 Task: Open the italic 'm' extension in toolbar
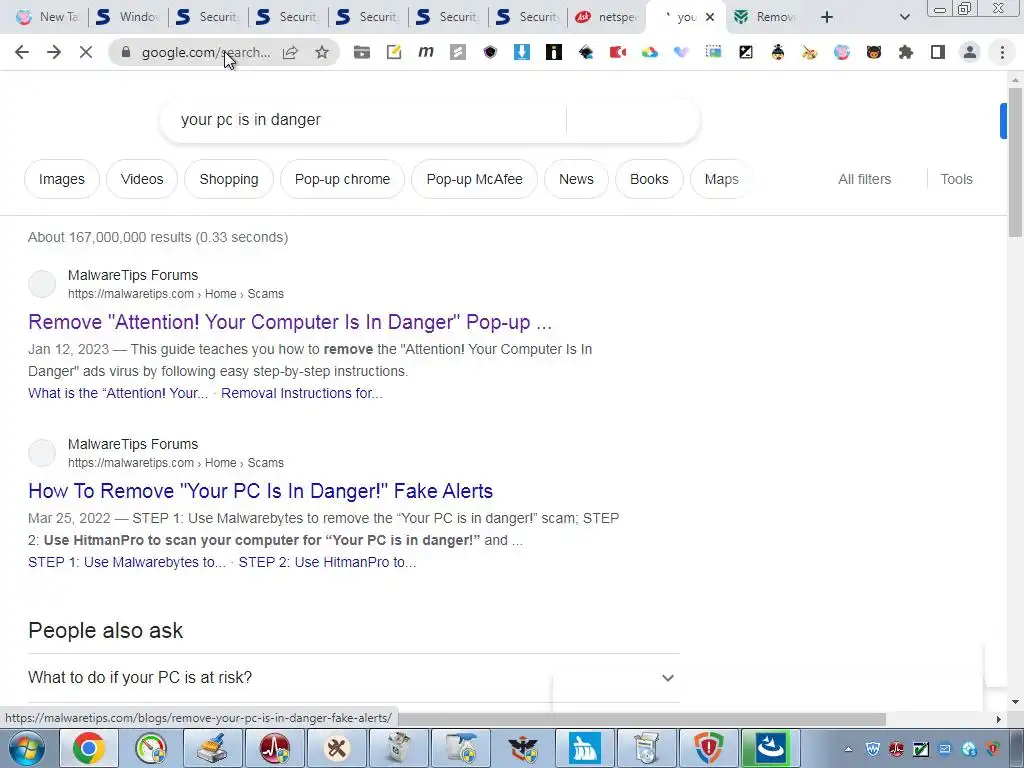click(x=426, y=52)
